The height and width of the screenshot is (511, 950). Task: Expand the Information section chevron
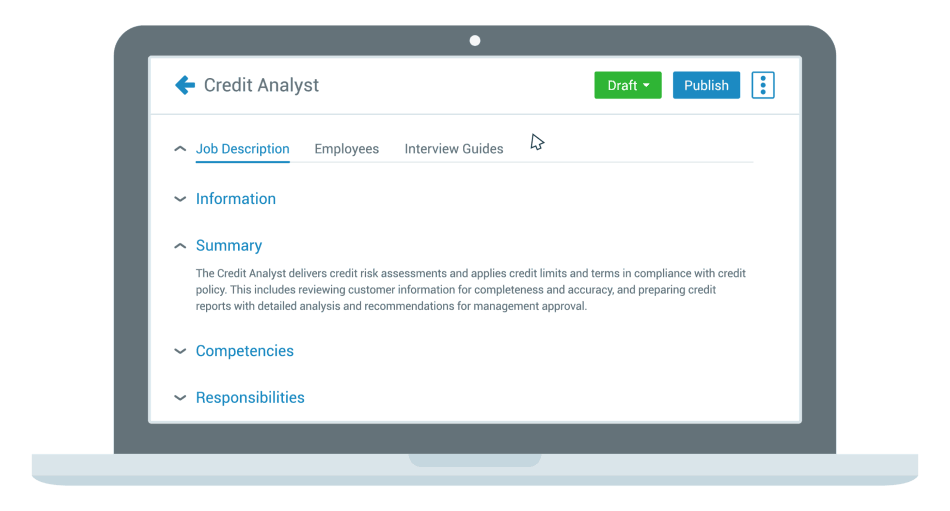click(x=180, y=199)
